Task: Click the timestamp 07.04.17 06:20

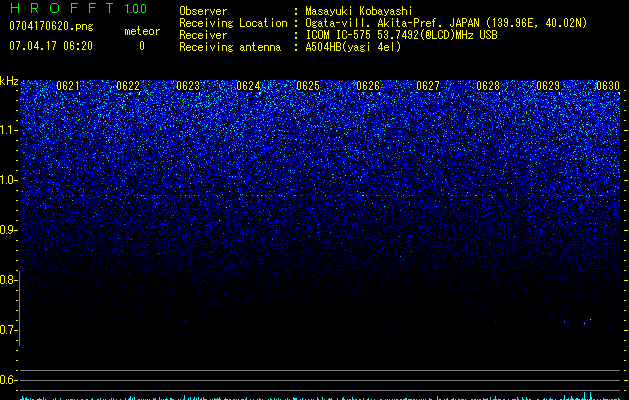Action: click(51, 46)
